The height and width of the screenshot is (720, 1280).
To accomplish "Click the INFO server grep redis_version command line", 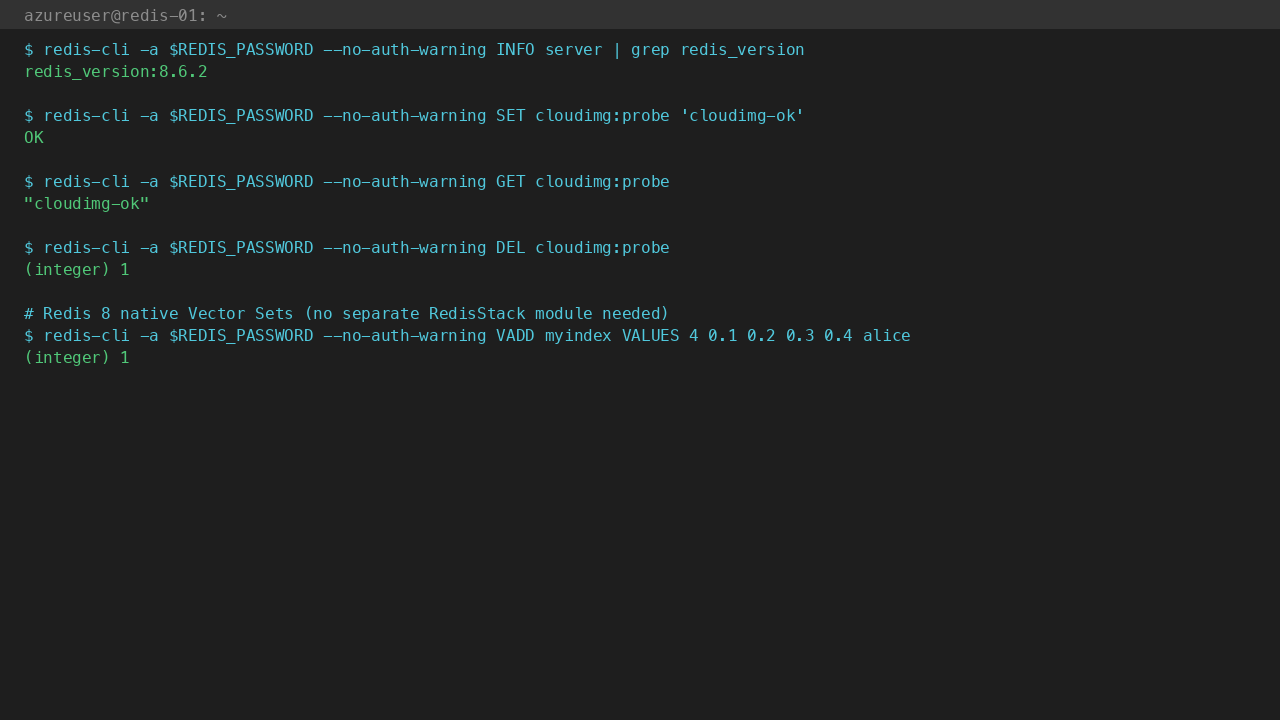I will click(x=414, y=50).
